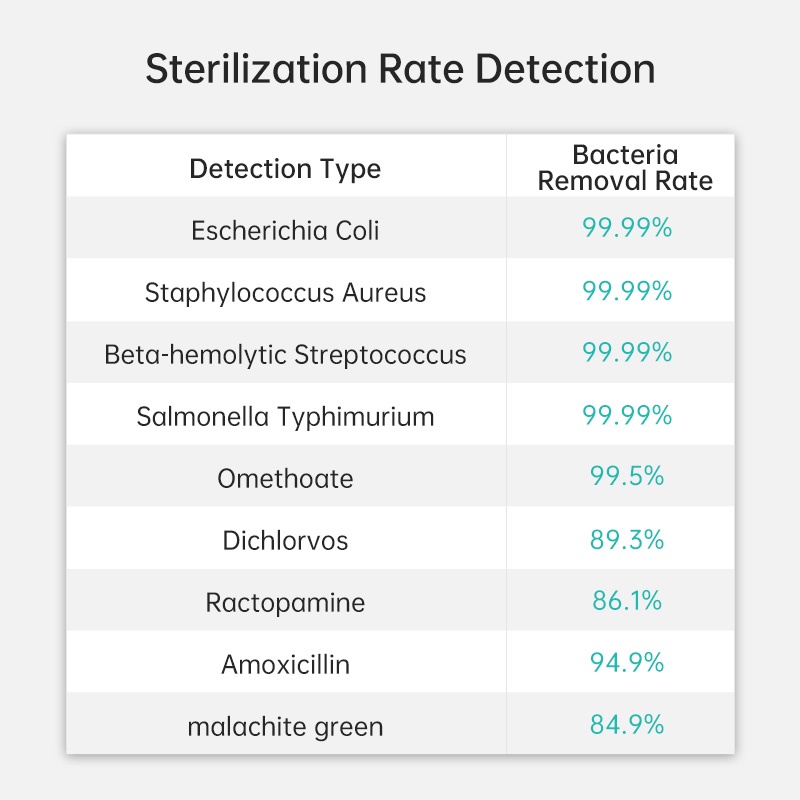Click the Bacteria Removal Rate column header
Image resolution: width=800 pixels, height=800 pixels.
pos(625,168)
